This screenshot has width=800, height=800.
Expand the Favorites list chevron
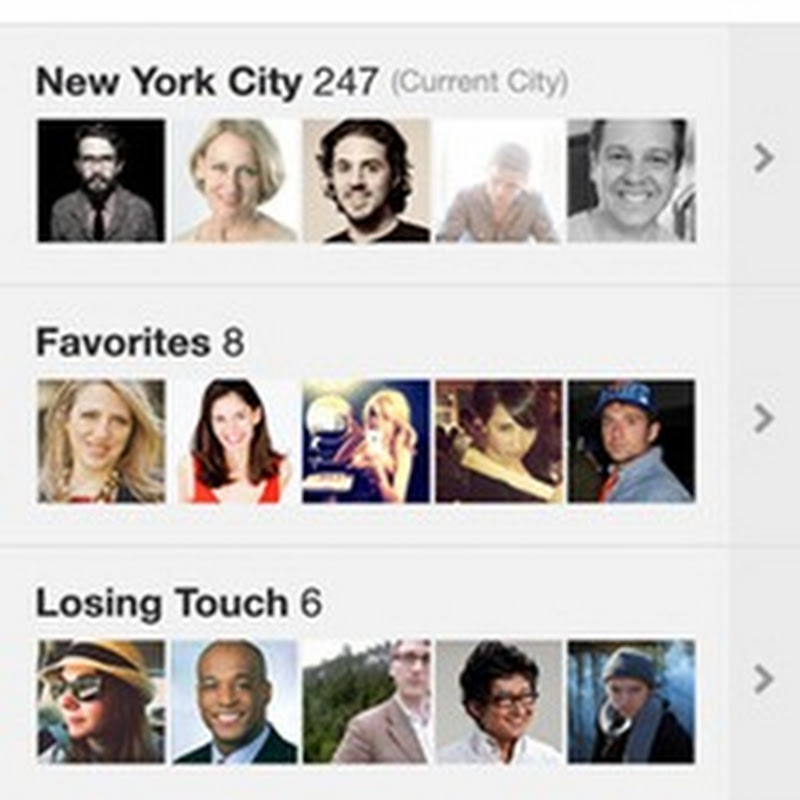(764, 418)
